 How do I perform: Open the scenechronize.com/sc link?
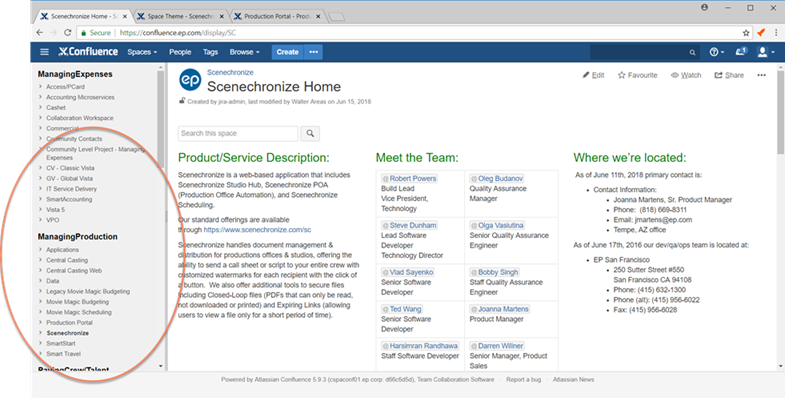coord(257,230)
